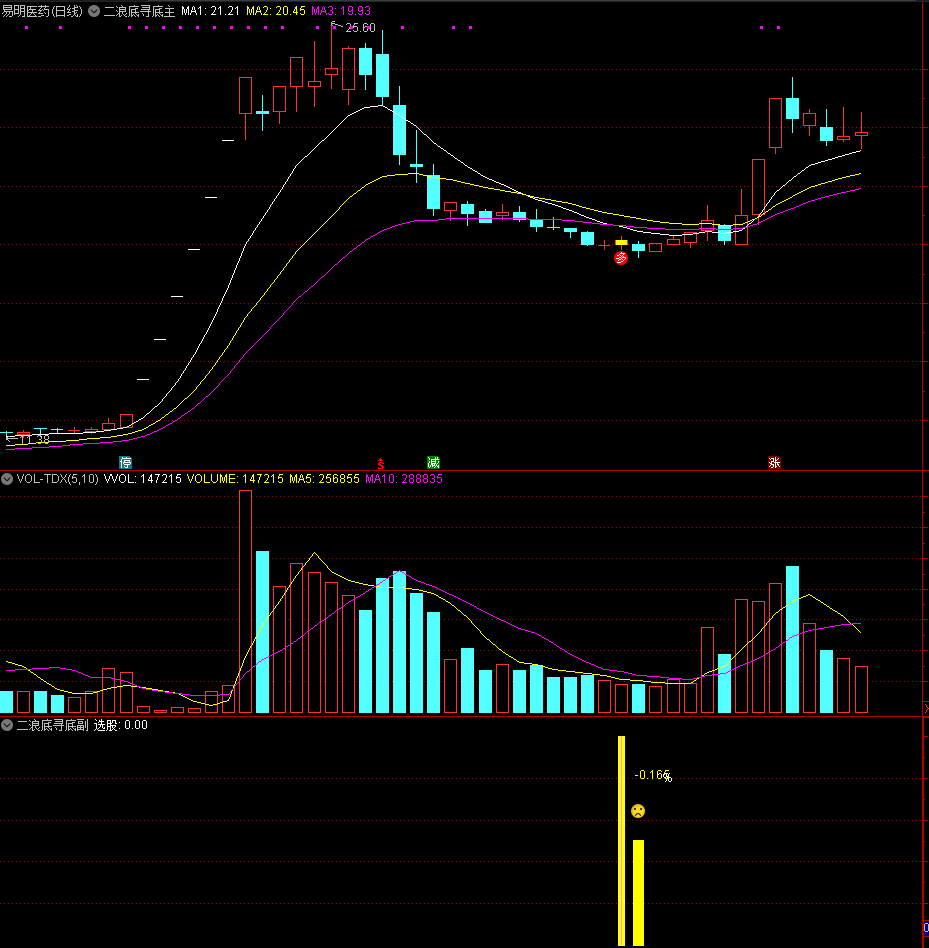Click the 易明医药(日线) stock title

point(42,11)
